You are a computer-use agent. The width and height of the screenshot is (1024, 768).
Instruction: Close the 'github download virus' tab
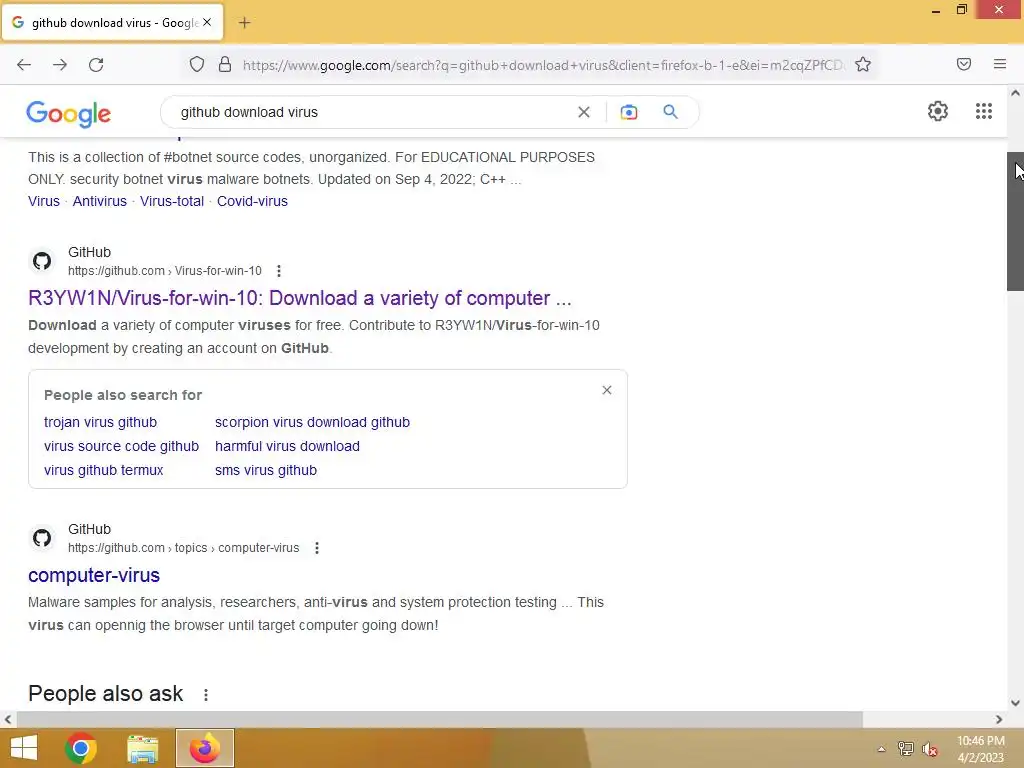click(x=207, y=22)
